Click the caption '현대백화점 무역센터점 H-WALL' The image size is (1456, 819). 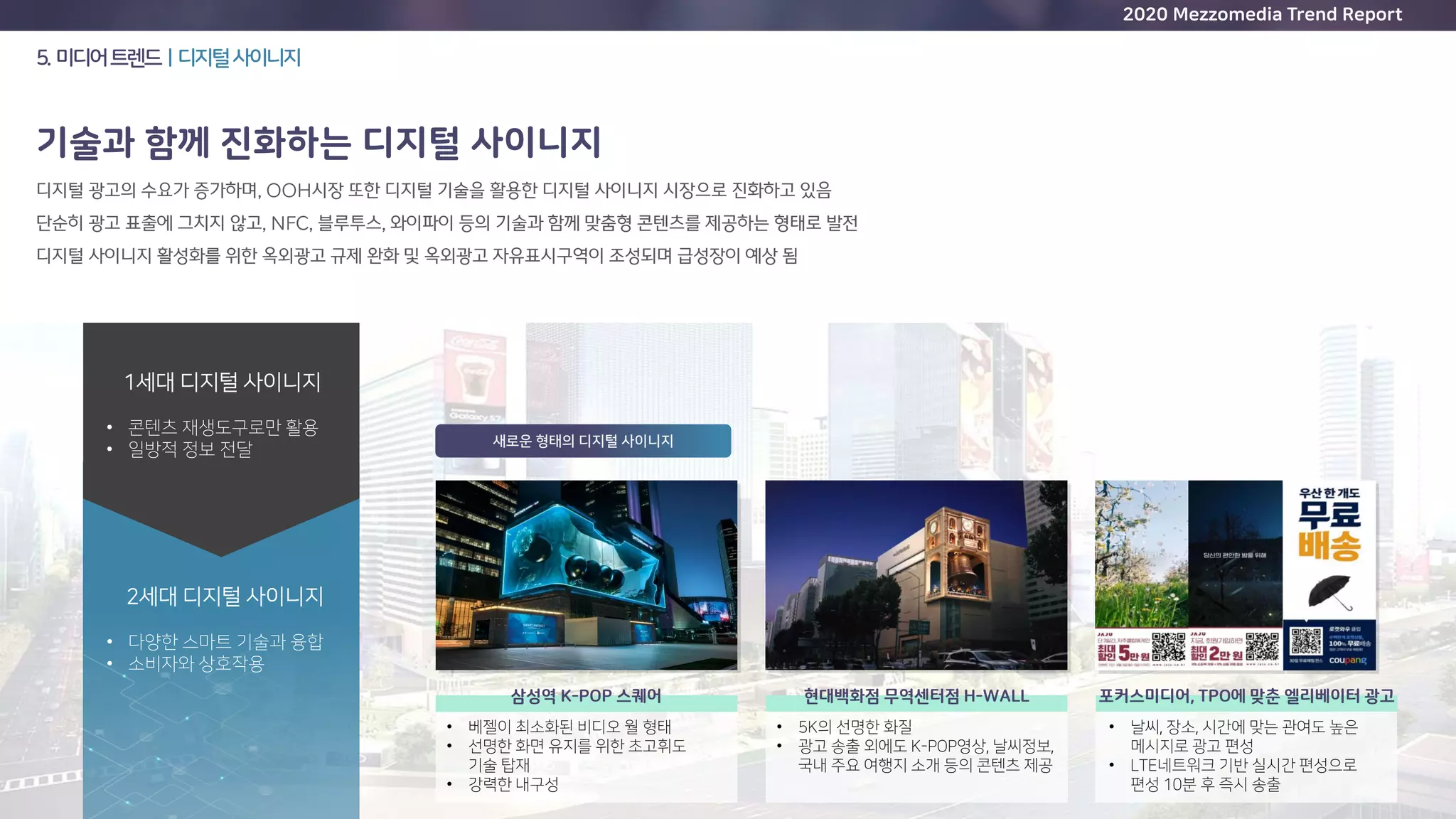[x=916, y=696]
